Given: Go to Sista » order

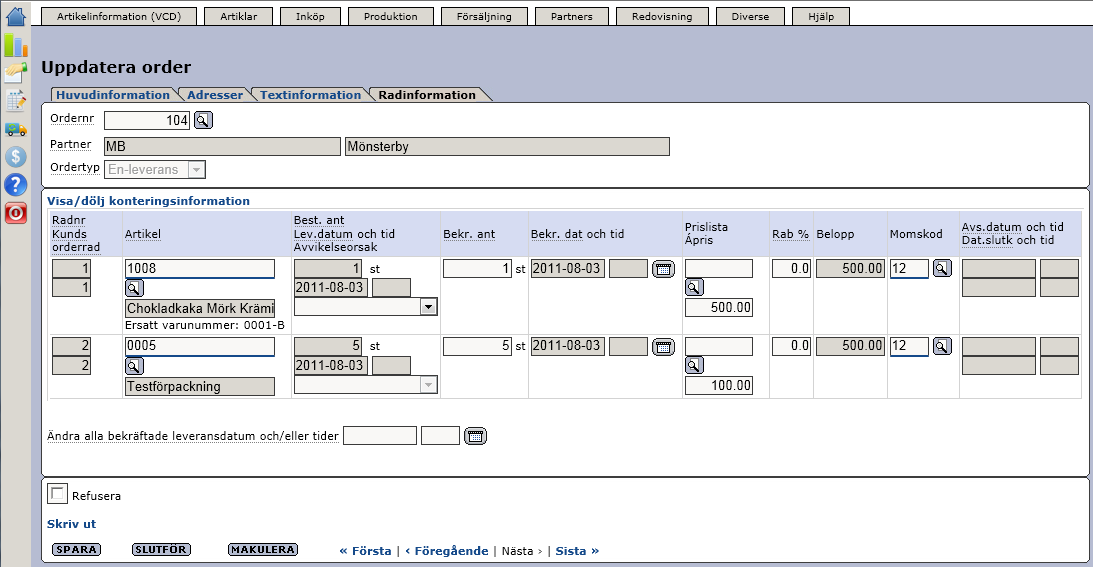Looking at the screenshot, I should (577, 551).
